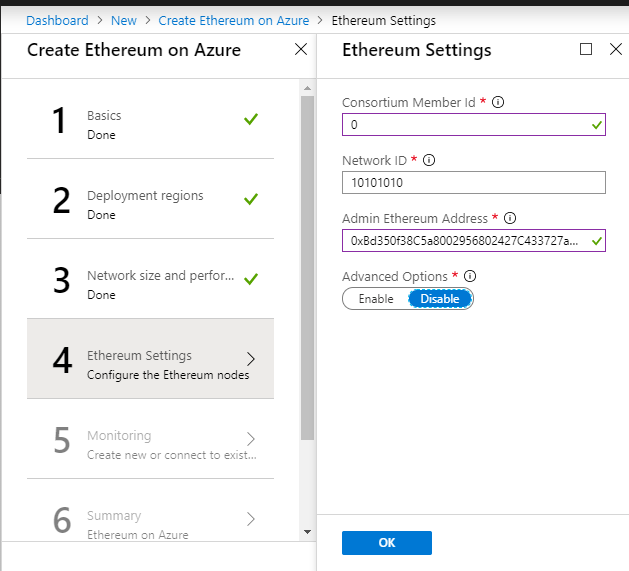Click green checkmark on Network size step
629x571 pixels.
pyautogui.click(x=251, y=279)
